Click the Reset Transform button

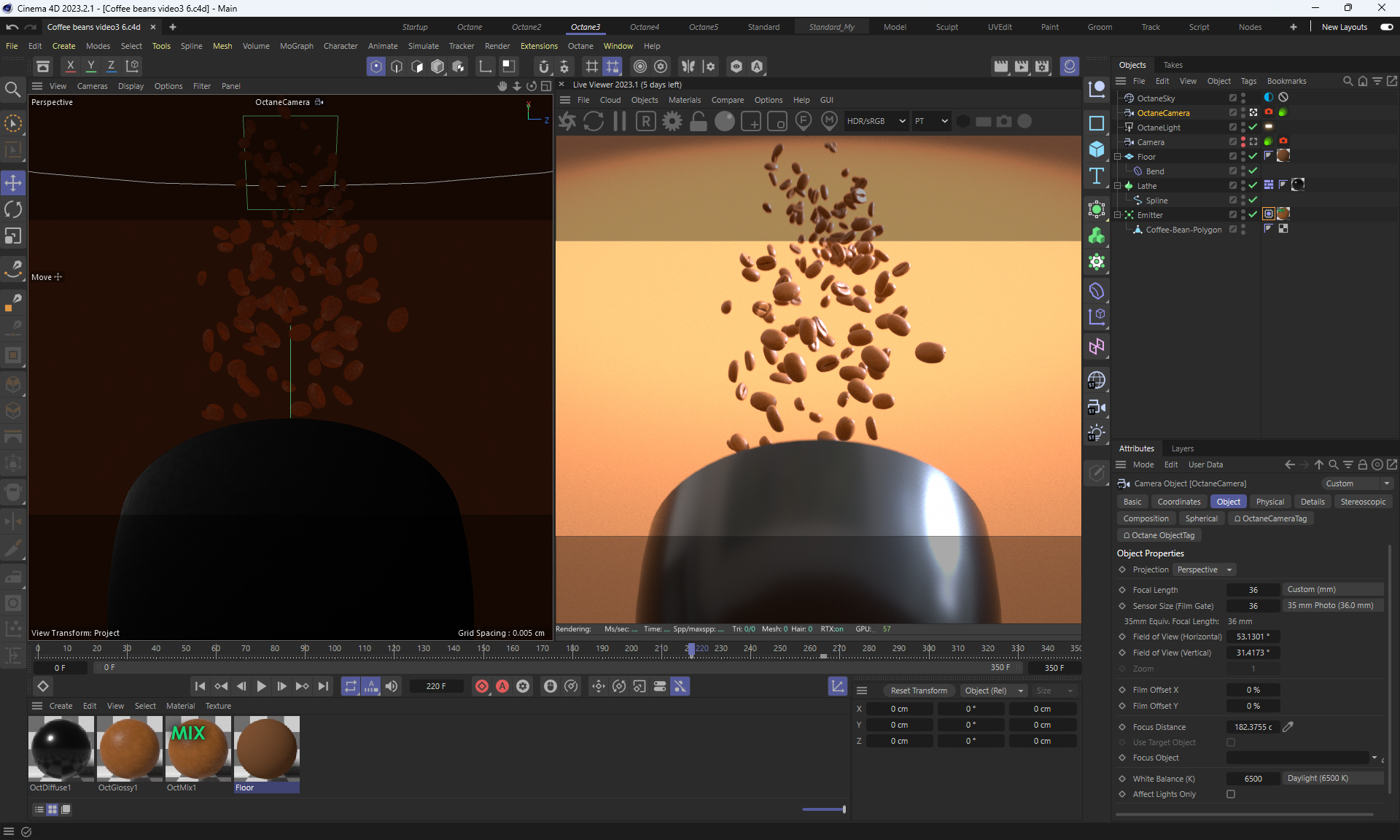(x=918, y=691)
